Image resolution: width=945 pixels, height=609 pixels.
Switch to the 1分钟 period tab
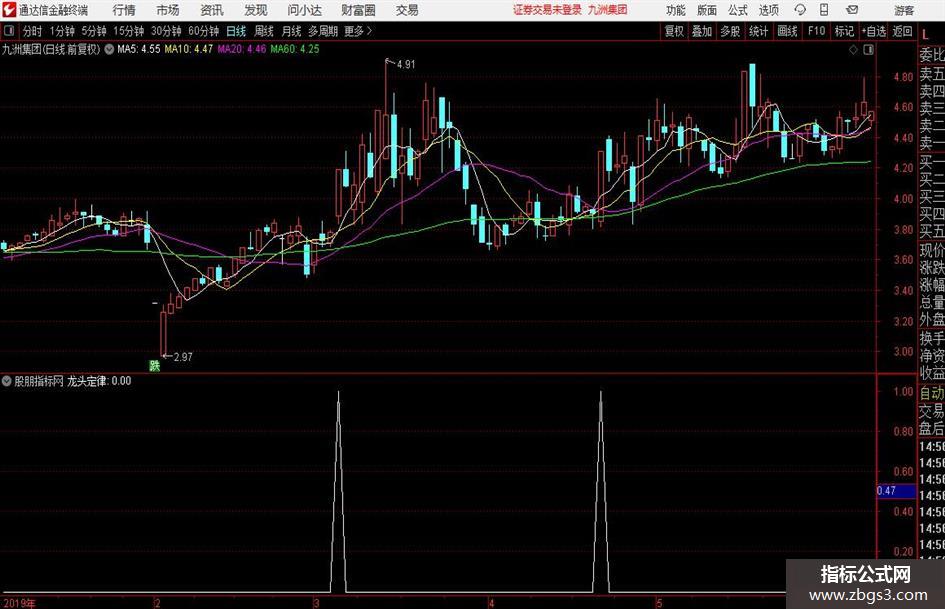62,31
